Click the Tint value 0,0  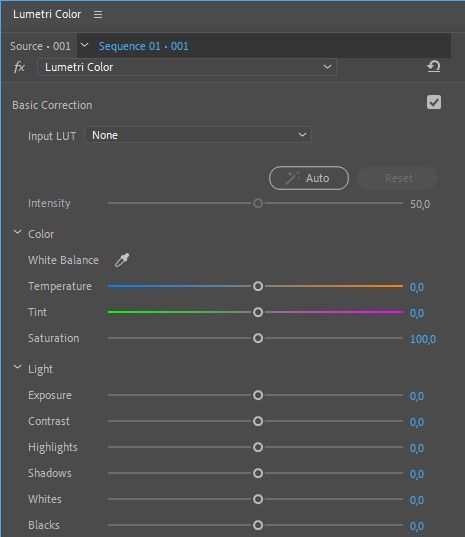click(x=417, y=313)
